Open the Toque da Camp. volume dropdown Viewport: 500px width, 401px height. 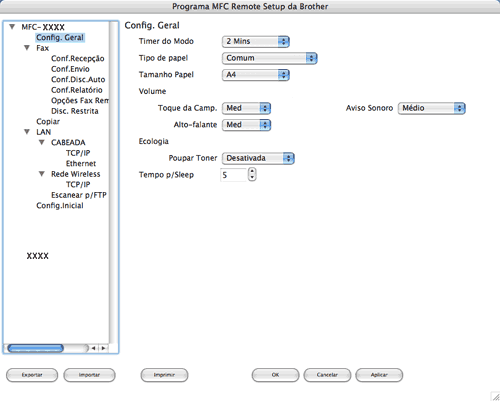pos(246,108)
